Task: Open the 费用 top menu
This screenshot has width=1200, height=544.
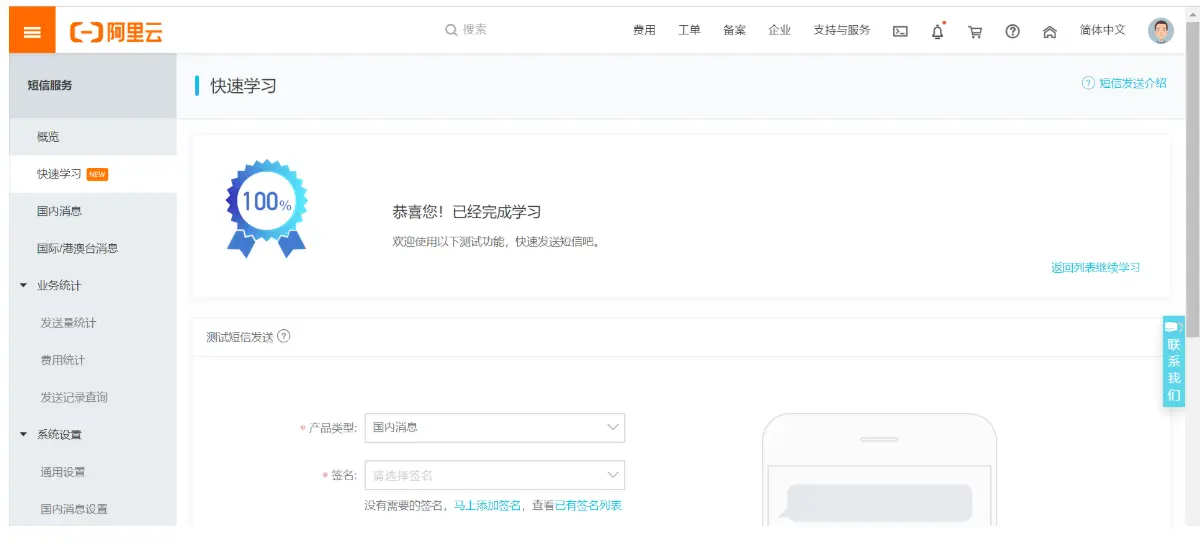Action: (x=644, y=30)
